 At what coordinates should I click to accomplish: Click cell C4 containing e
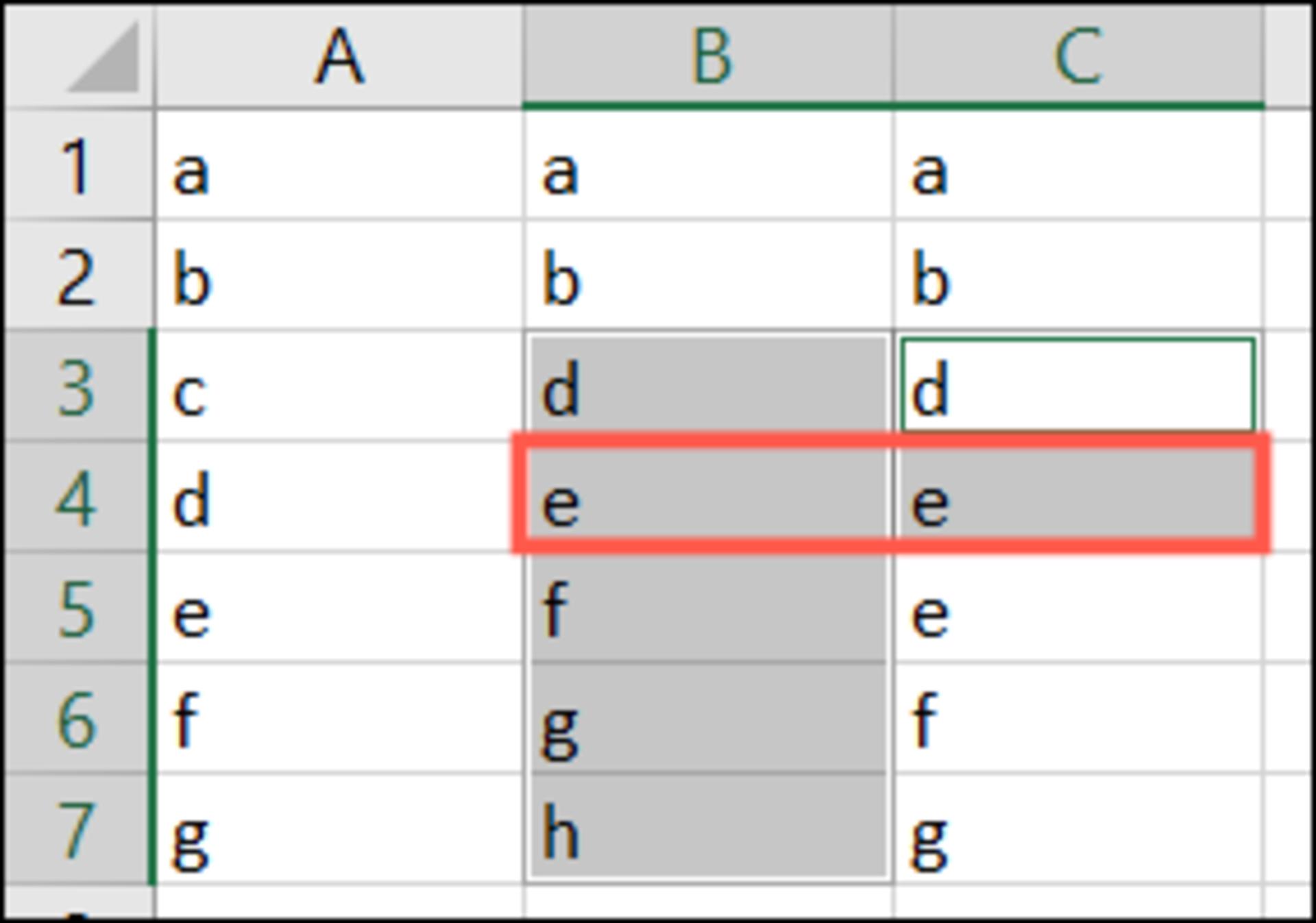(x=1079, y=497)
